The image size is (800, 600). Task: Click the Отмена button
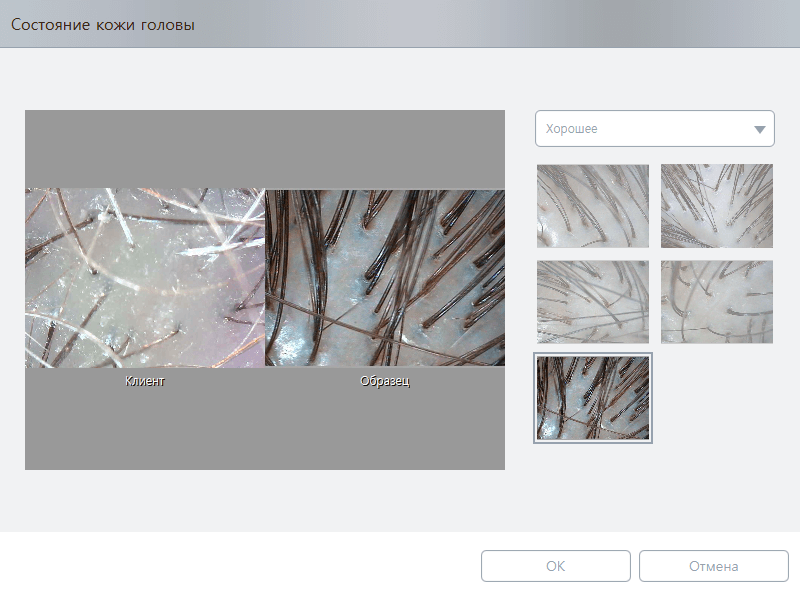pyautogui.click(x=714, y=566)
